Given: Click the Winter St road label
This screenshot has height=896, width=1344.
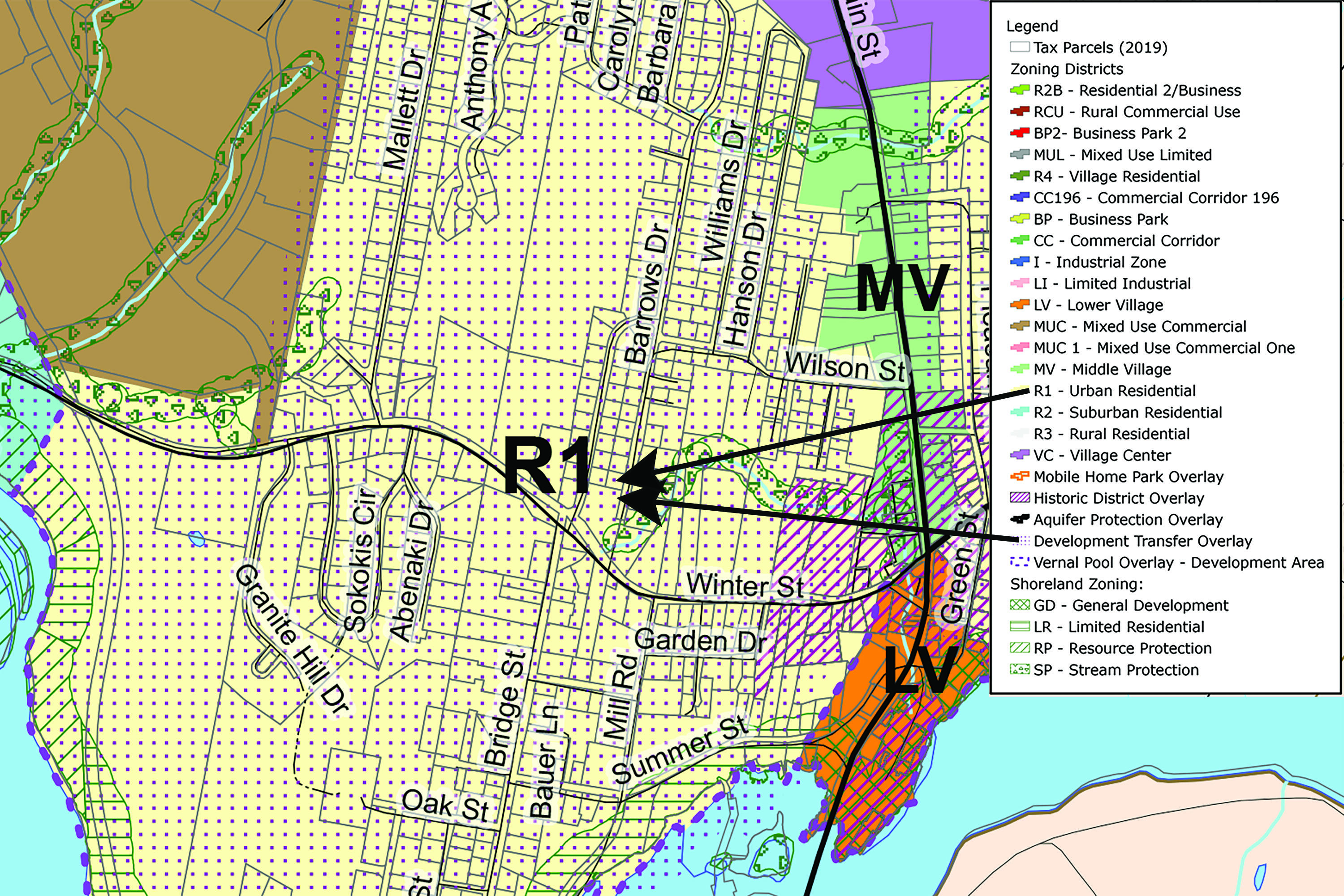Looking at the screenshot, I should [x=745, y=585].
